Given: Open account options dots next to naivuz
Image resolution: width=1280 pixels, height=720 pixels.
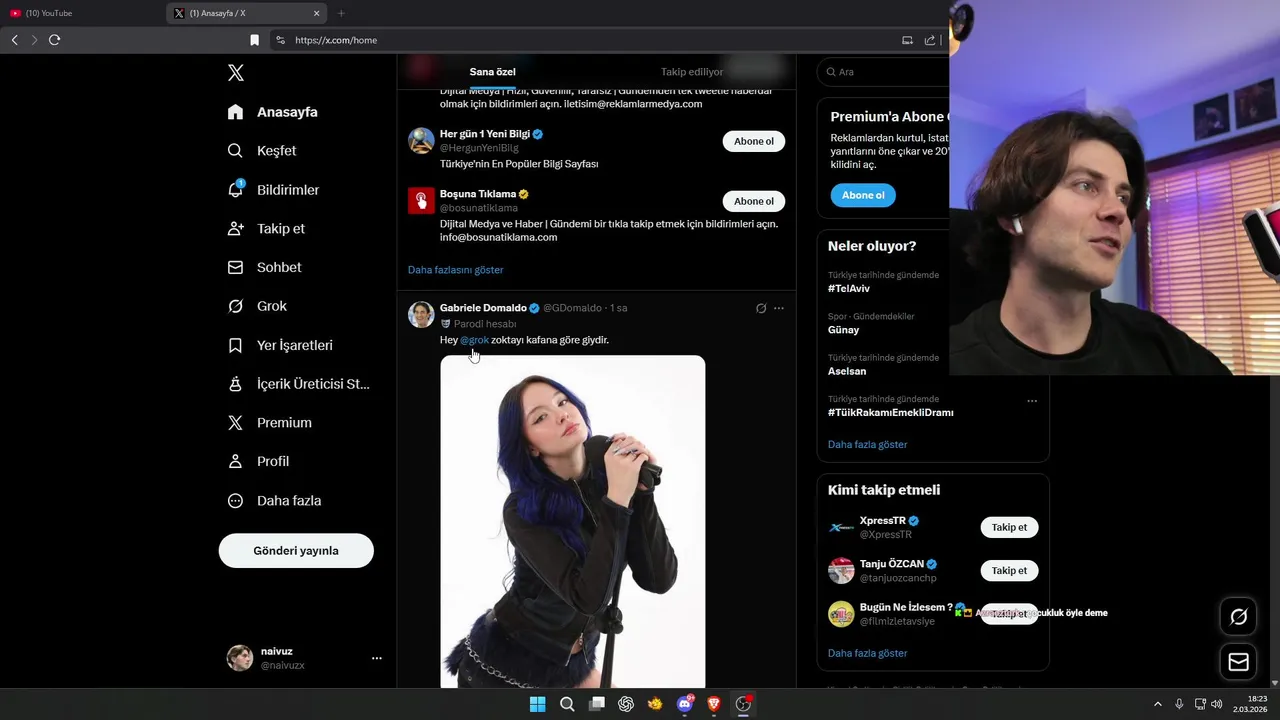Looking at the screenshot, I should 377,658.
